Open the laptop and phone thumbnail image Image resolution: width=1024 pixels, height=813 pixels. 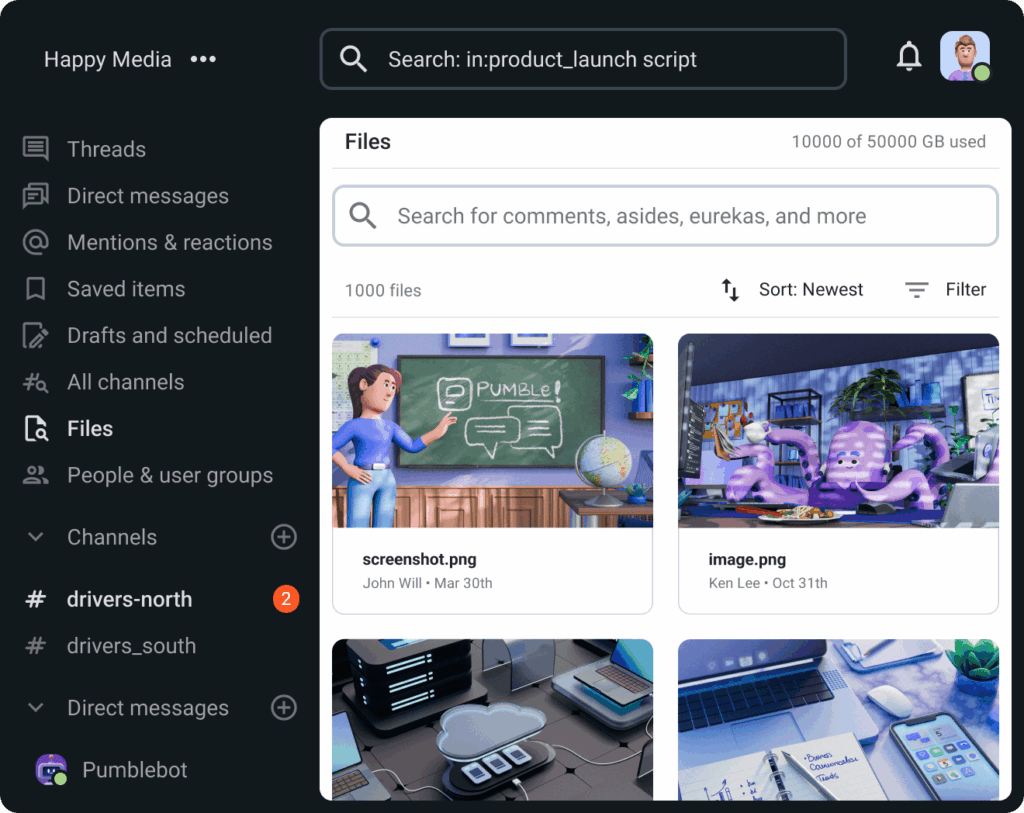tap(839, 720)
